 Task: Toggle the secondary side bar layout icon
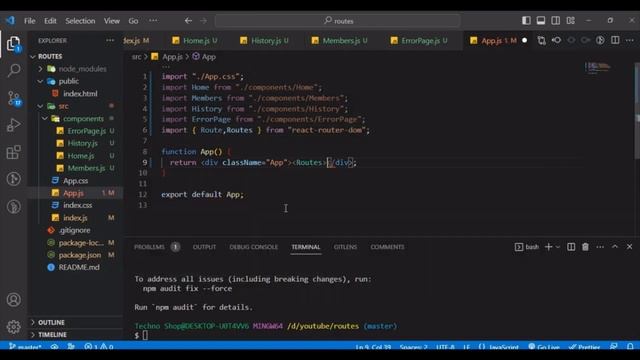tap(556, 20)
